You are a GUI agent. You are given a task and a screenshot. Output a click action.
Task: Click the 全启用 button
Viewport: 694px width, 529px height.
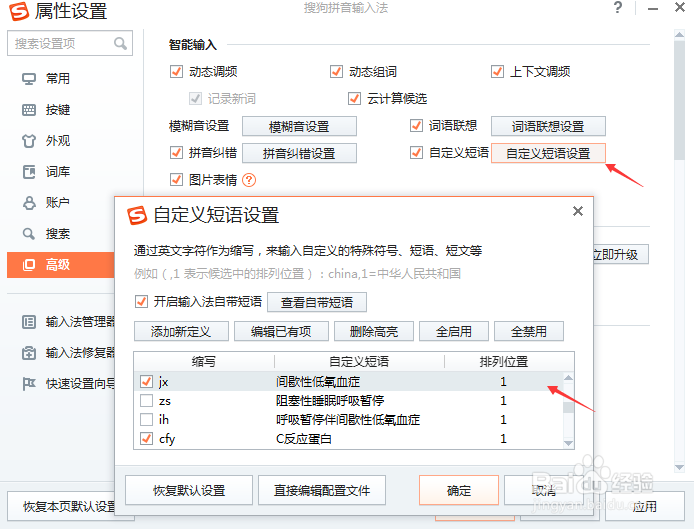454,332
